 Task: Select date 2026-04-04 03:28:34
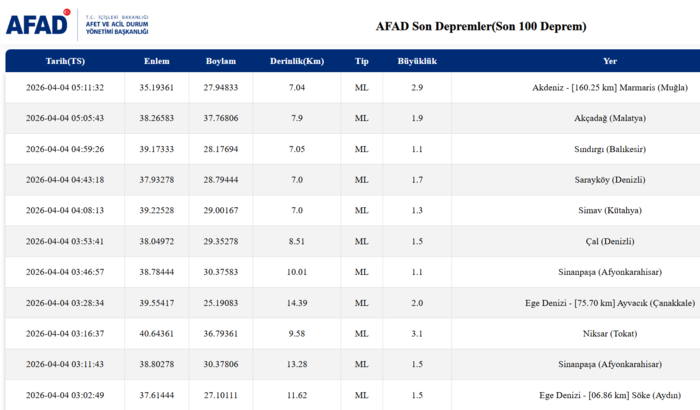tap(65, 303)
